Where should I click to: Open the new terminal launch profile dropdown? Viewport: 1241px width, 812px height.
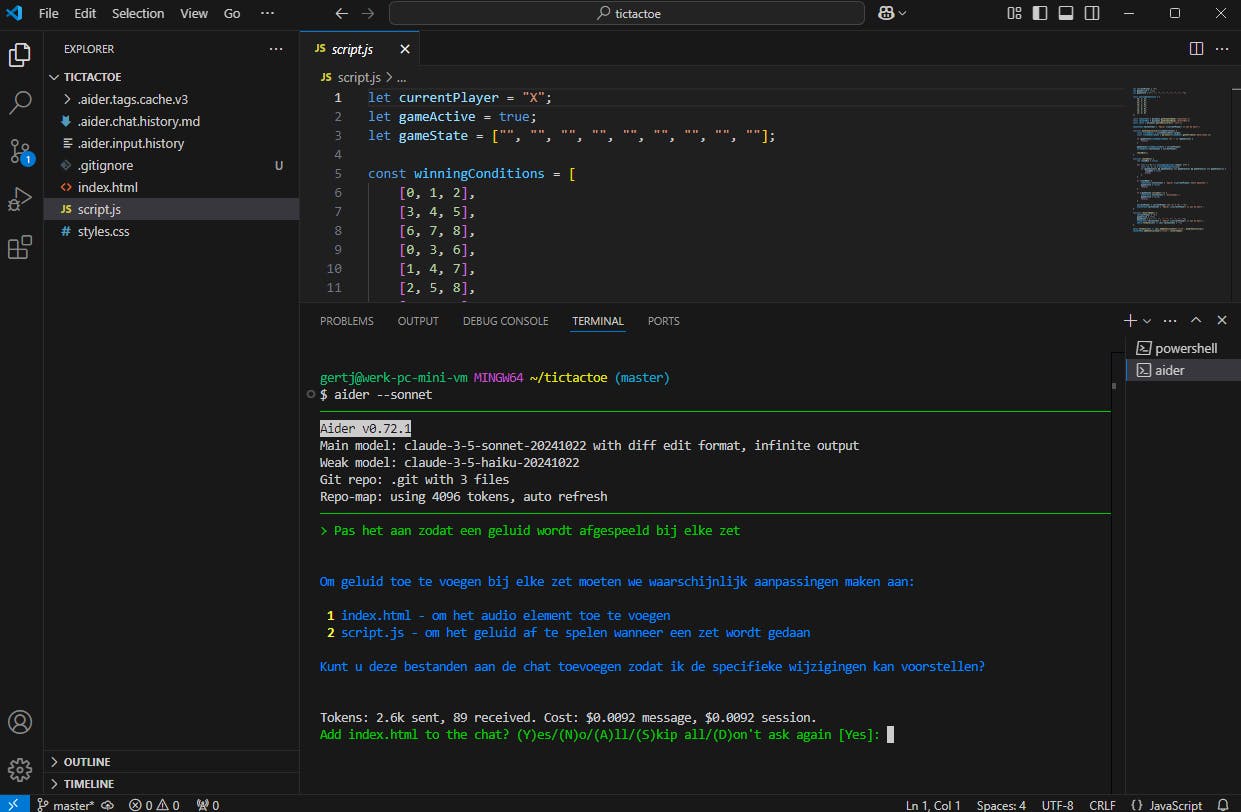pyautogui.click(x=1147, y=321)
